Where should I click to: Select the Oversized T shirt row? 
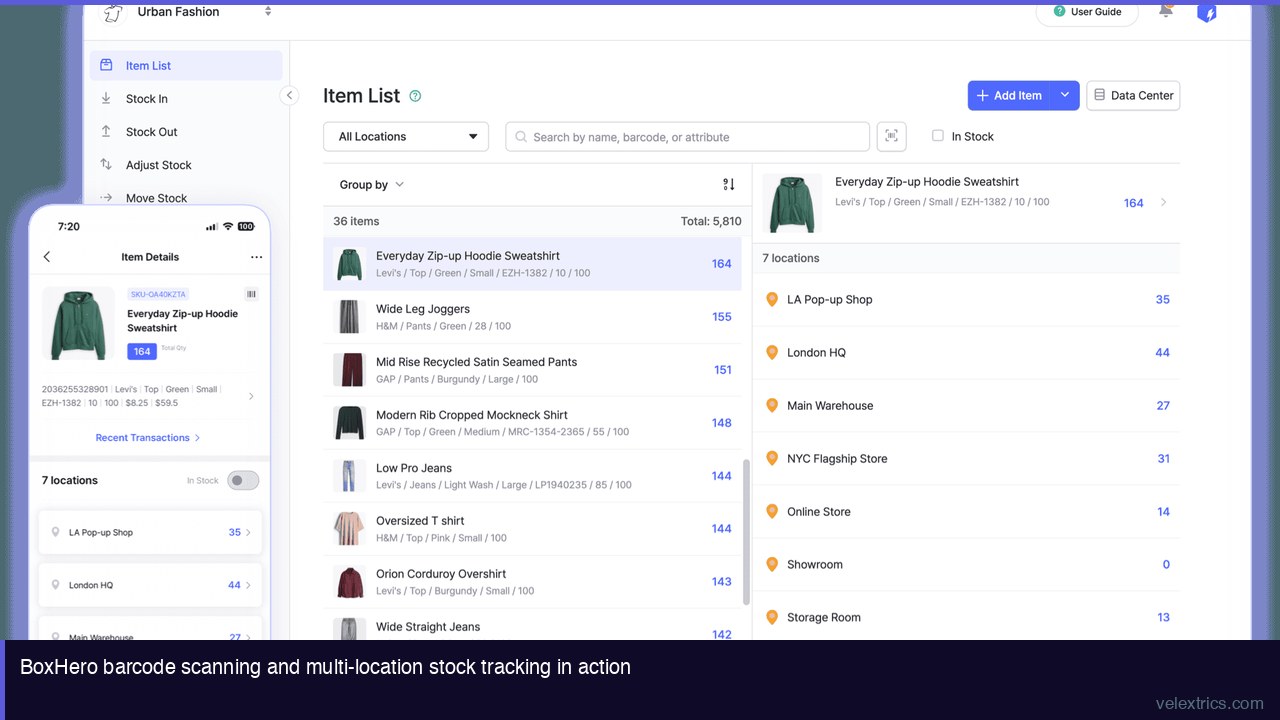[x=532, y=529]
